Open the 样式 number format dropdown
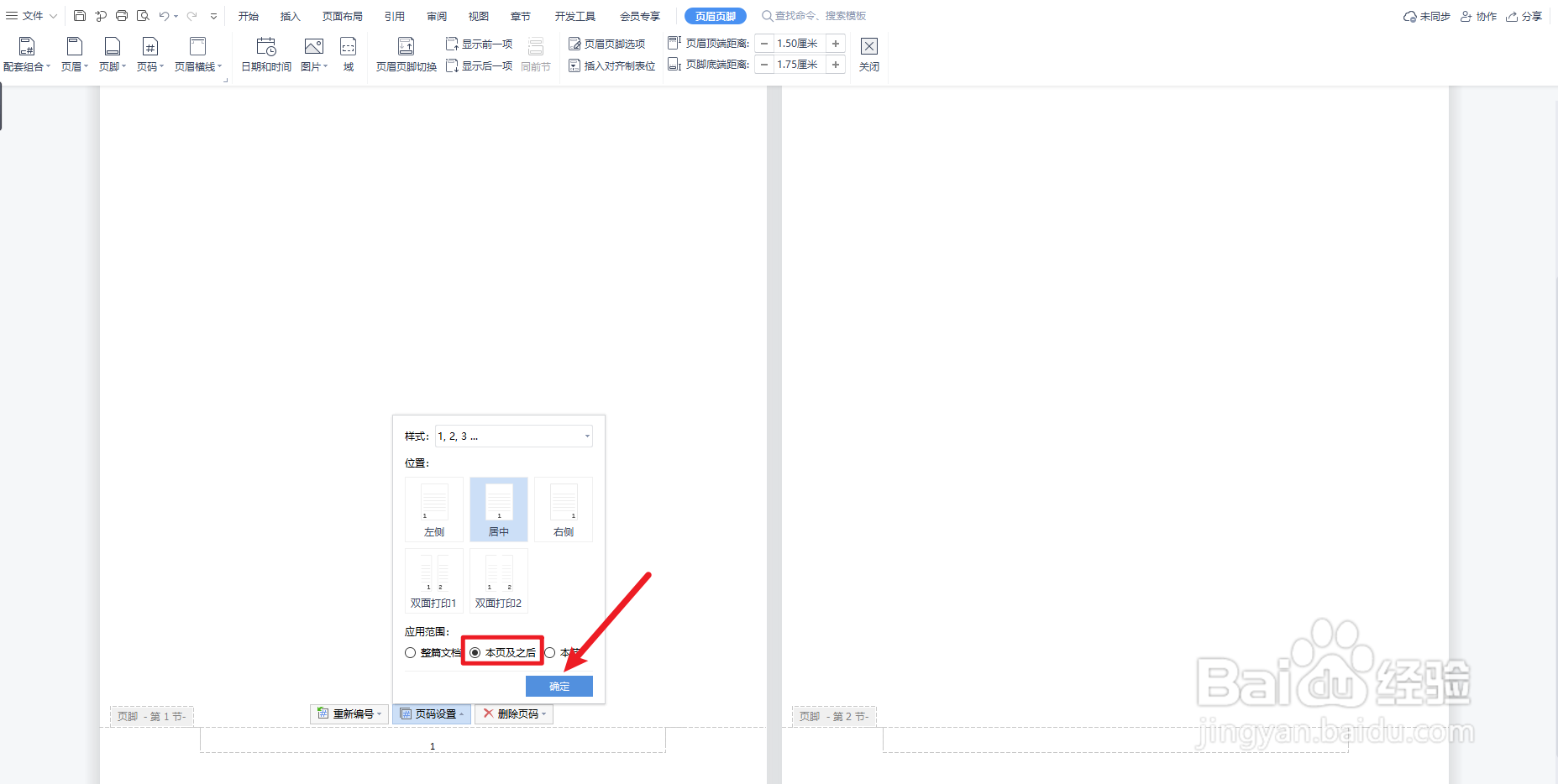The width and height of the screenshot is (1558, 784). pos(514,436)
